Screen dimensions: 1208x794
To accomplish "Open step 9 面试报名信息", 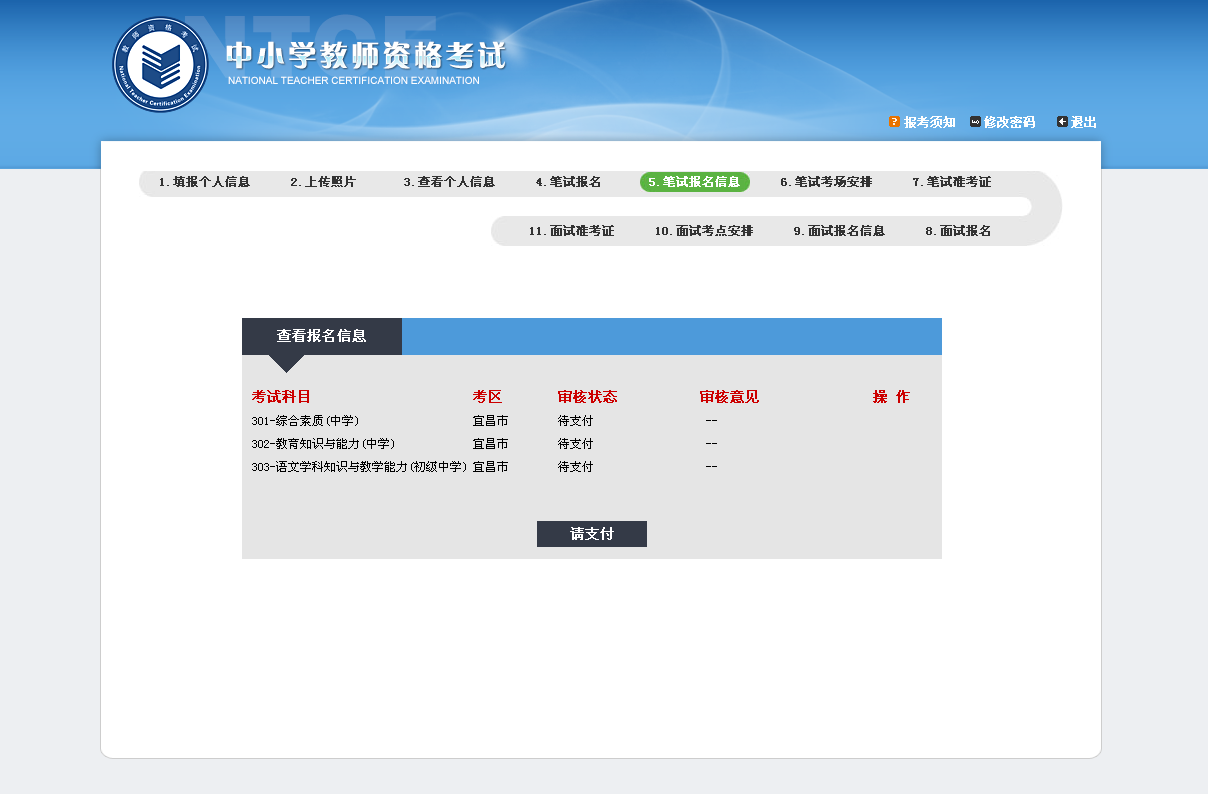I will coord(839,231).
